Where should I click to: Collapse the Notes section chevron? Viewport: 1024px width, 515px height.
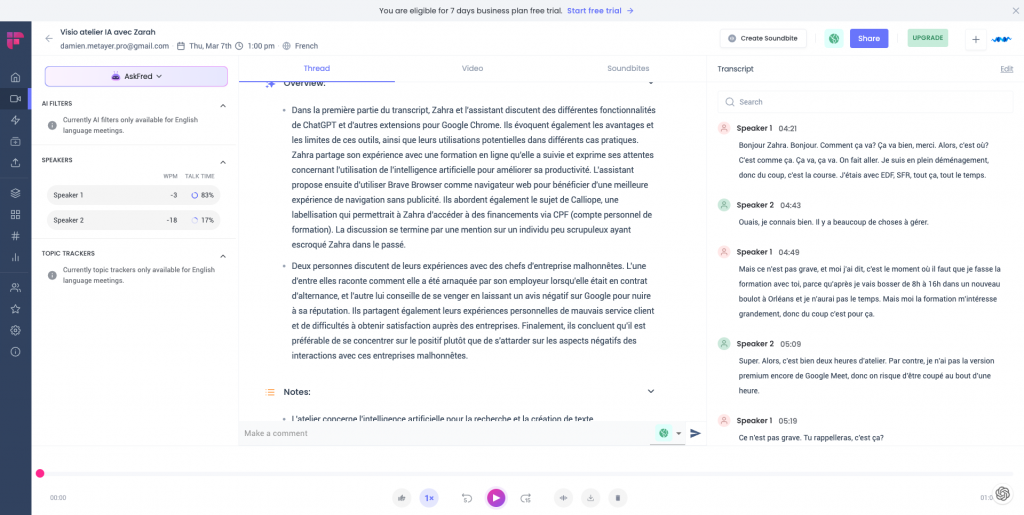651,392
